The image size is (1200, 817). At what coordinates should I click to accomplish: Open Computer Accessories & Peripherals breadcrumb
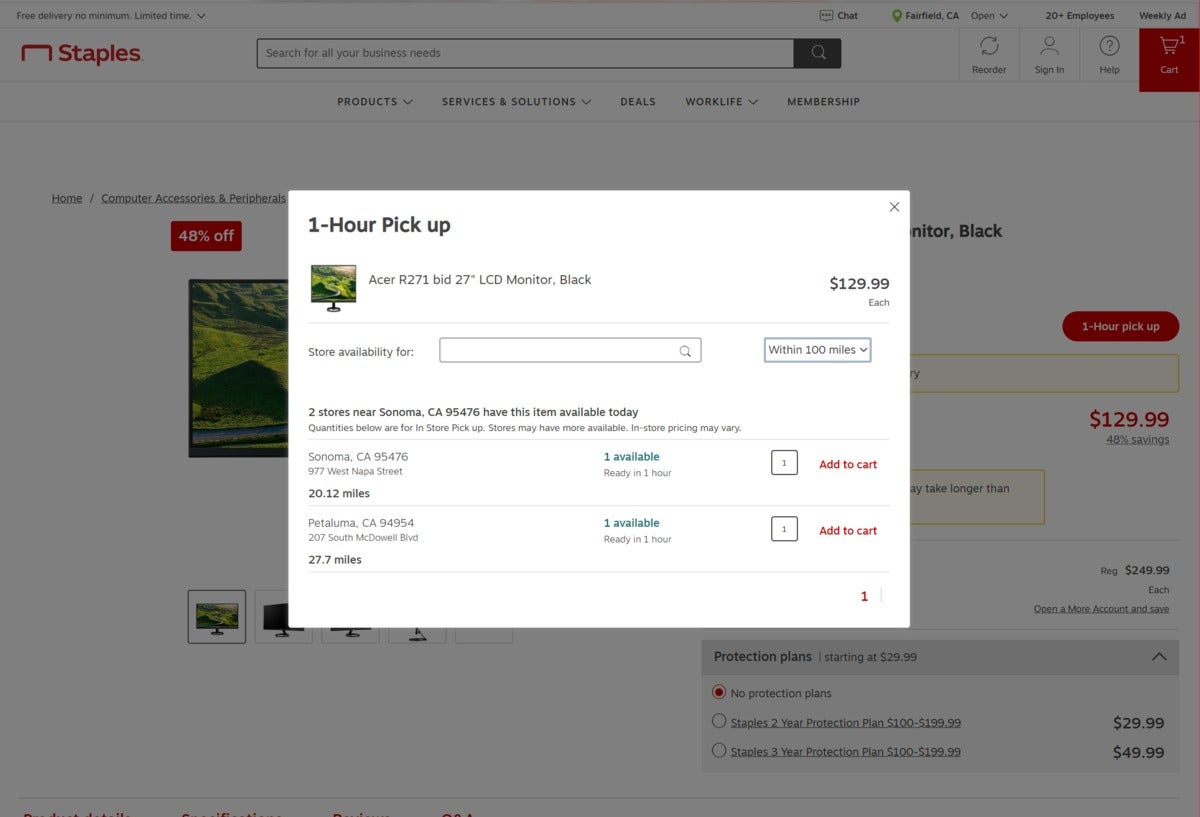[x=194, y=198]
